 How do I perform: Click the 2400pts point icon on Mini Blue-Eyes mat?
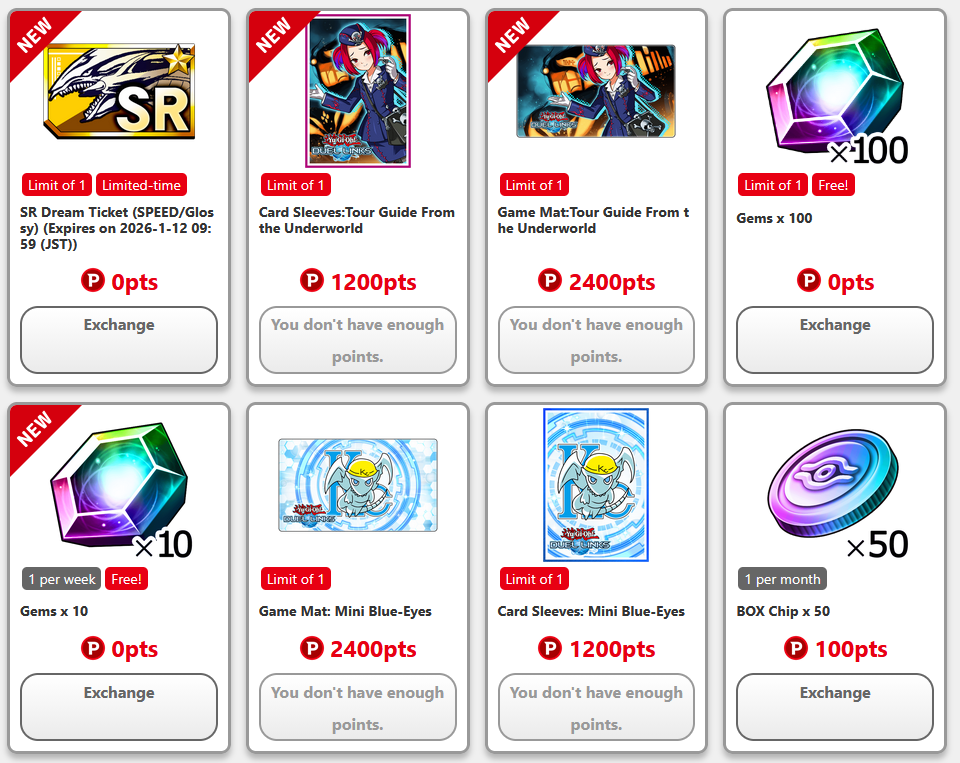pyautogui.click(x=312, y=648)
